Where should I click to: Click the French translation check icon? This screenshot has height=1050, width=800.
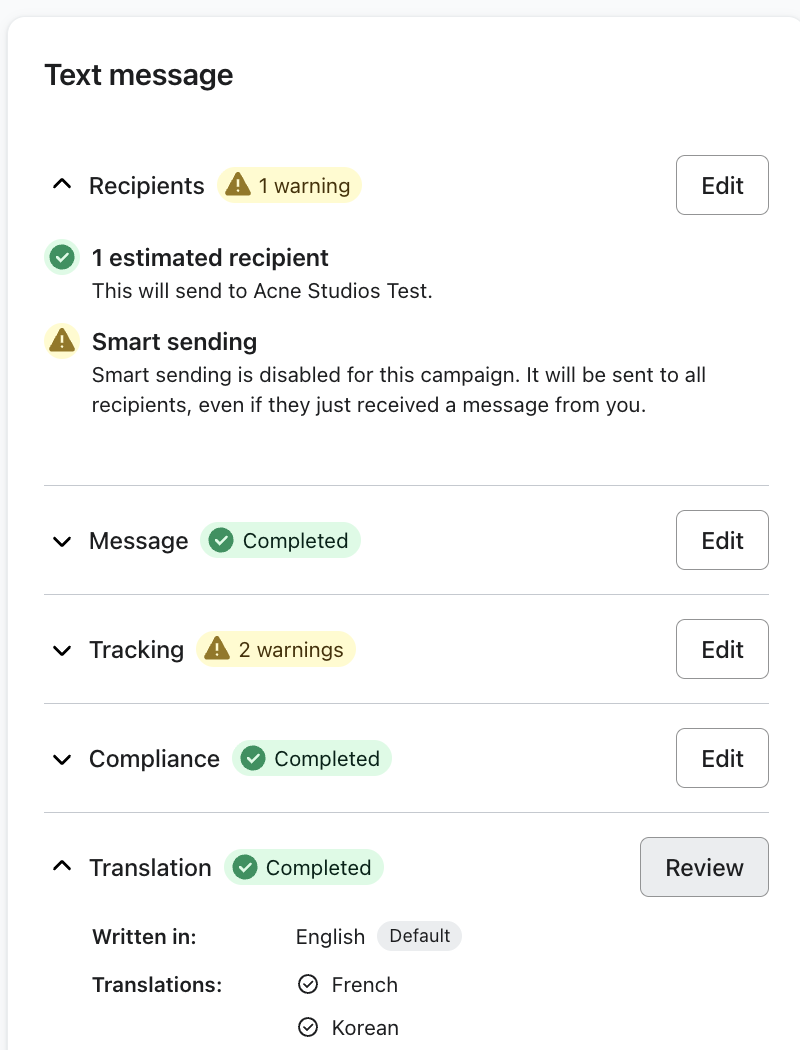(308, 985)
